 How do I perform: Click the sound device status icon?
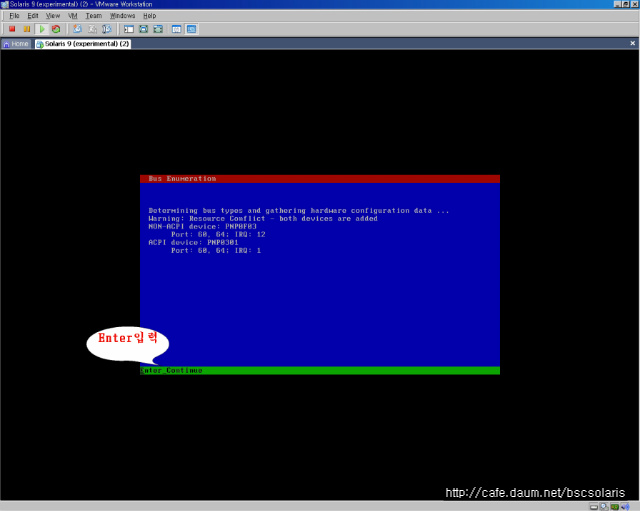click(x=625, y=507)
